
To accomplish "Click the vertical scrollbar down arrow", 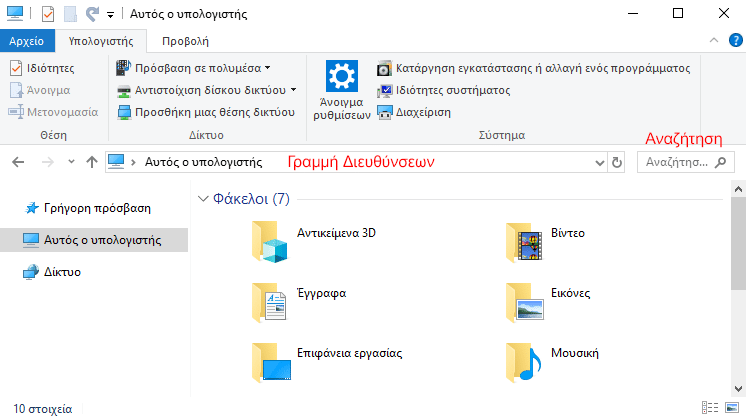I will 738,389.
